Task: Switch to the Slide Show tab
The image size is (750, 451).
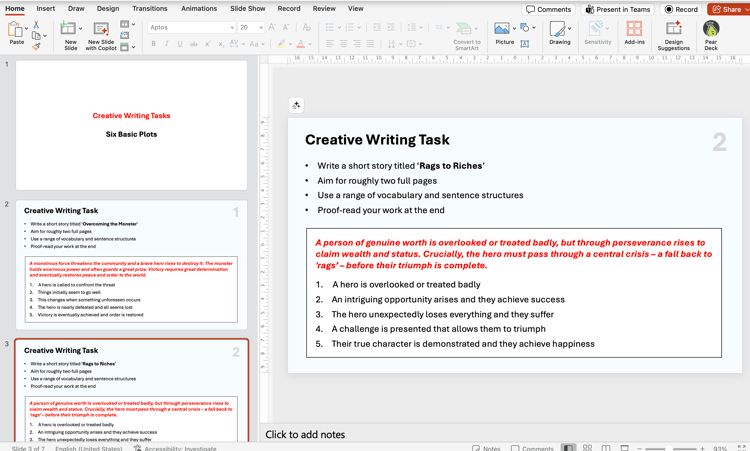Action: (247, 8)
